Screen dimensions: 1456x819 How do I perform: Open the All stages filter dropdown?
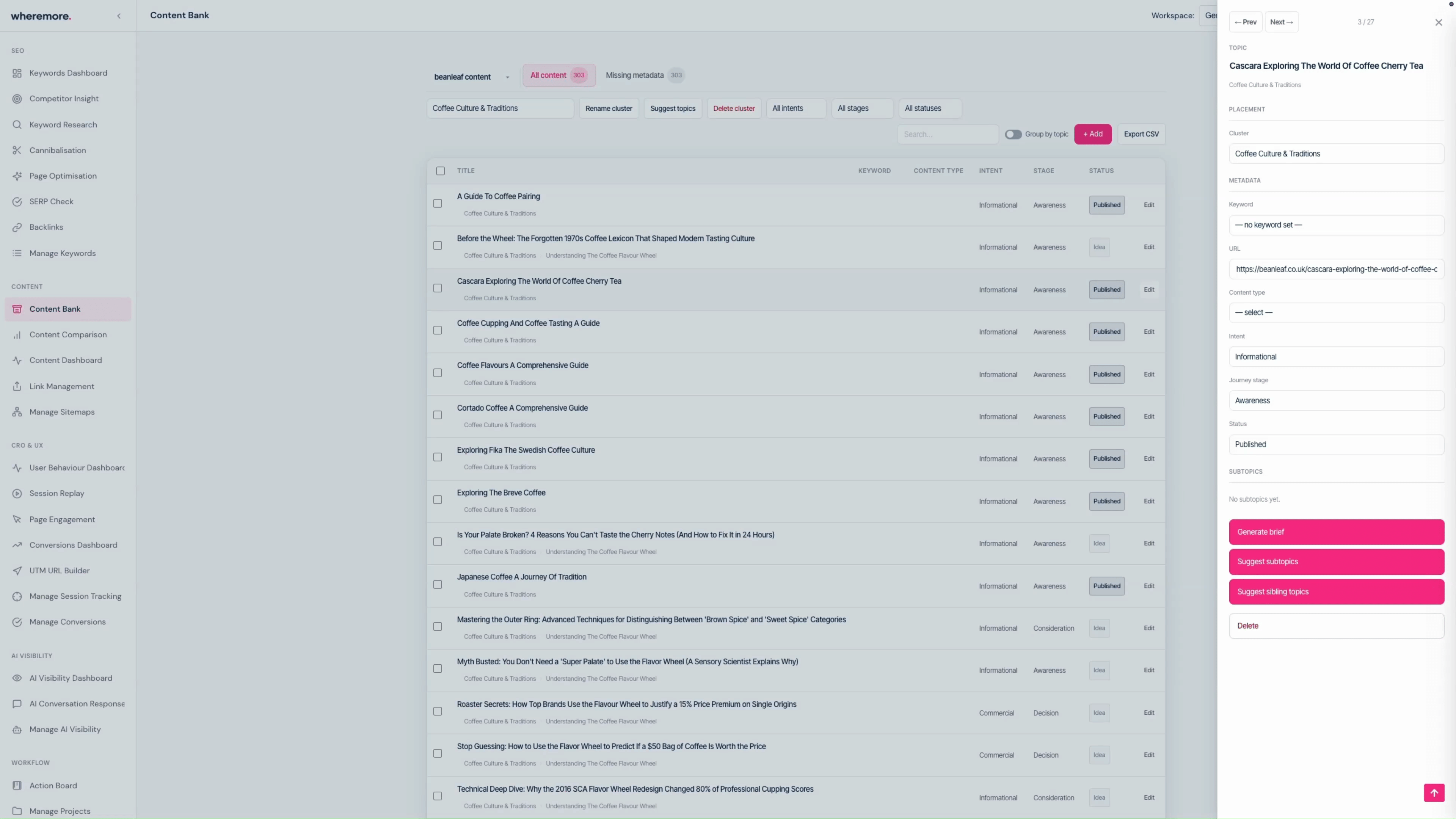pos(863,108)
